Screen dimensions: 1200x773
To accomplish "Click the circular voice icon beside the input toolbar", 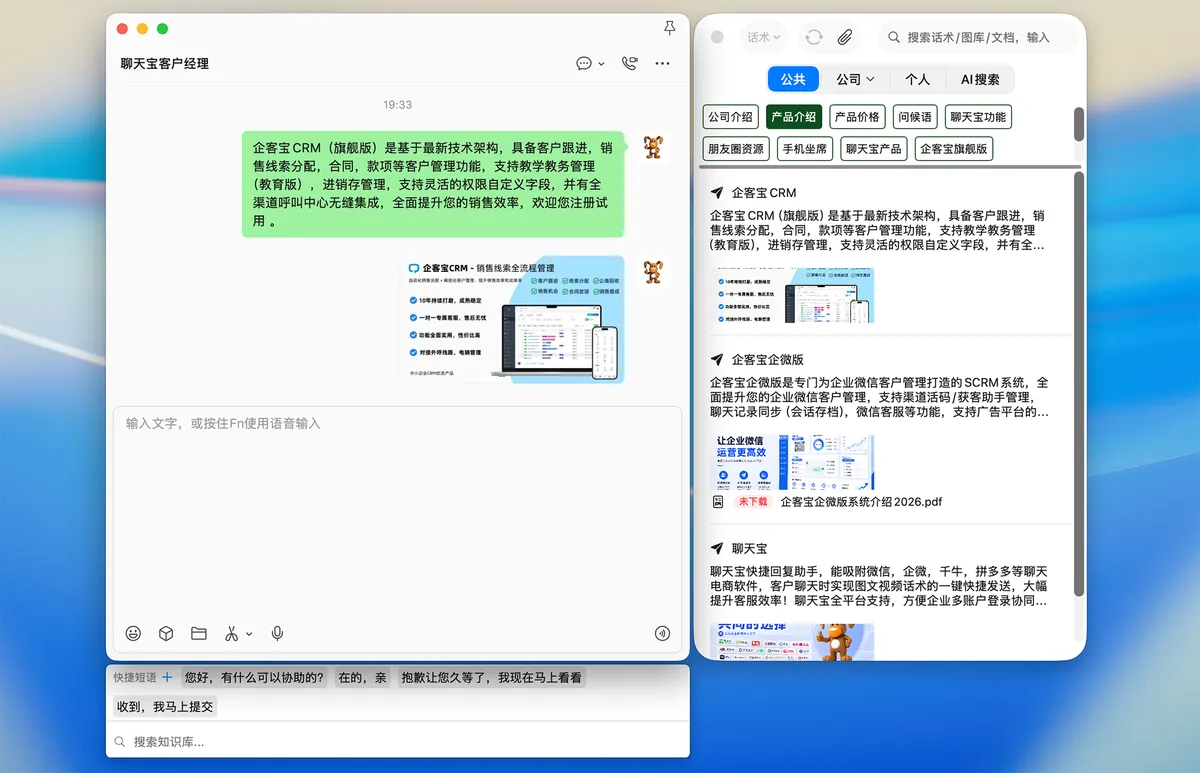I will [661, 633].
